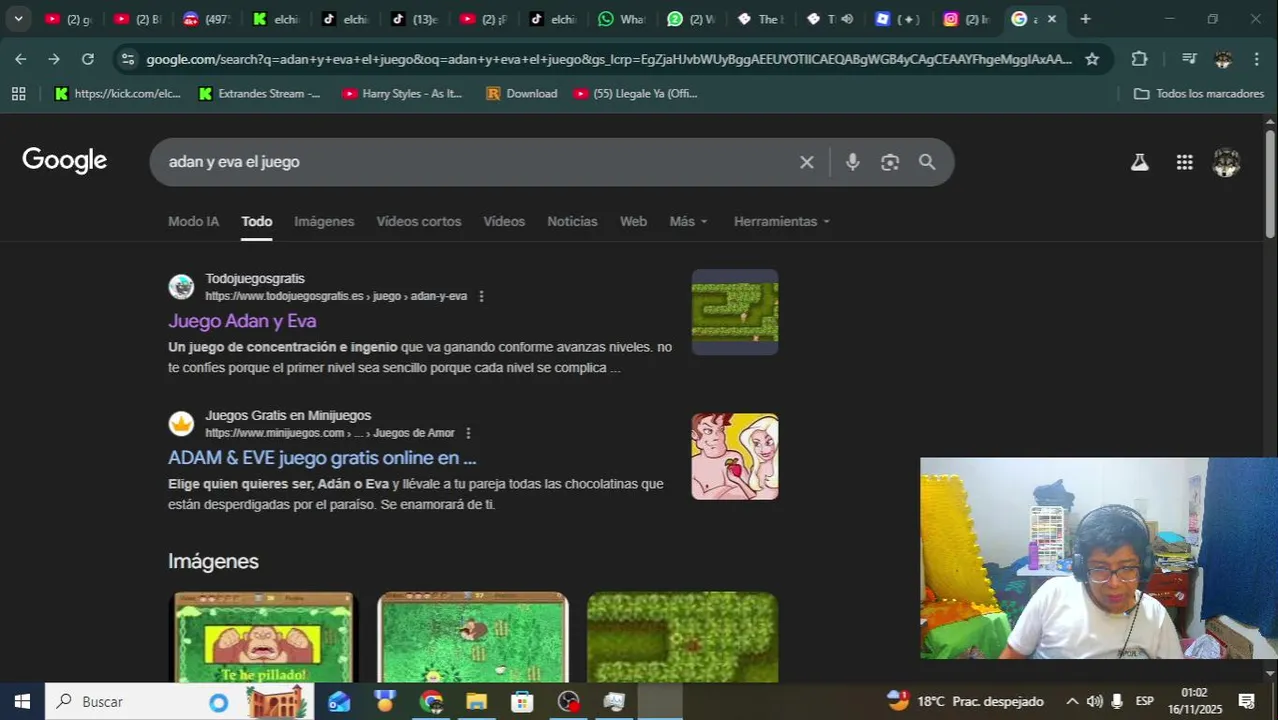Open the Juego Adan y Eva link
Viewport: 1278px width, 720px height.
[242, 321]
